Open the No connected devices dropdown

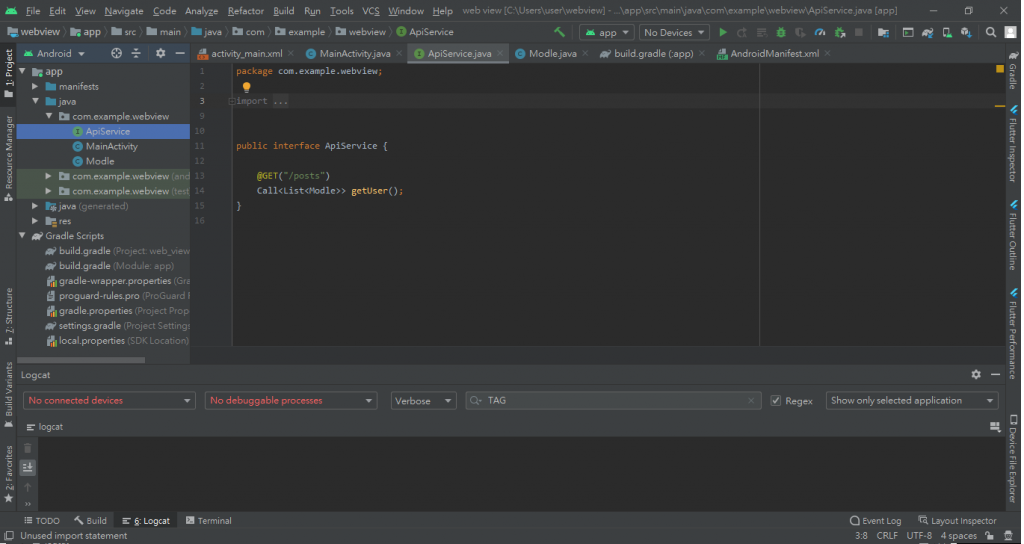[x=109, y=400]
